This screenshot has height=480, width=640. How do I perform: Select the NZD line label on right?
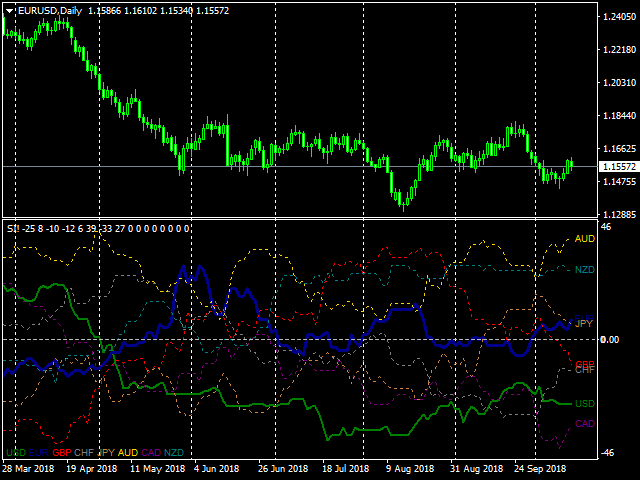584,270
